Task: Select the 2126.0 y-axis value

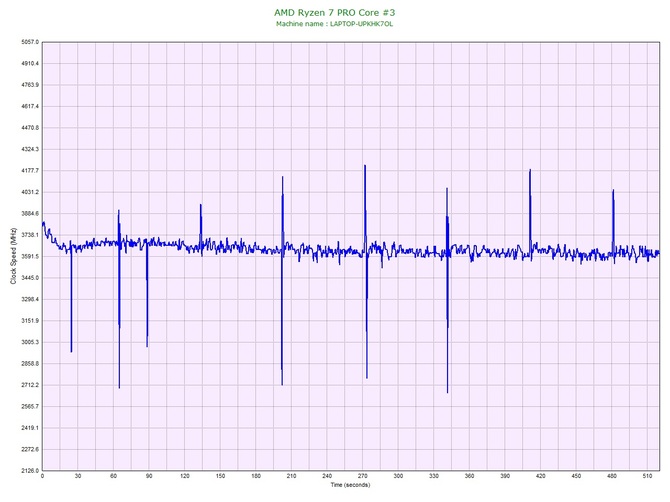Action: coord(30,471)
